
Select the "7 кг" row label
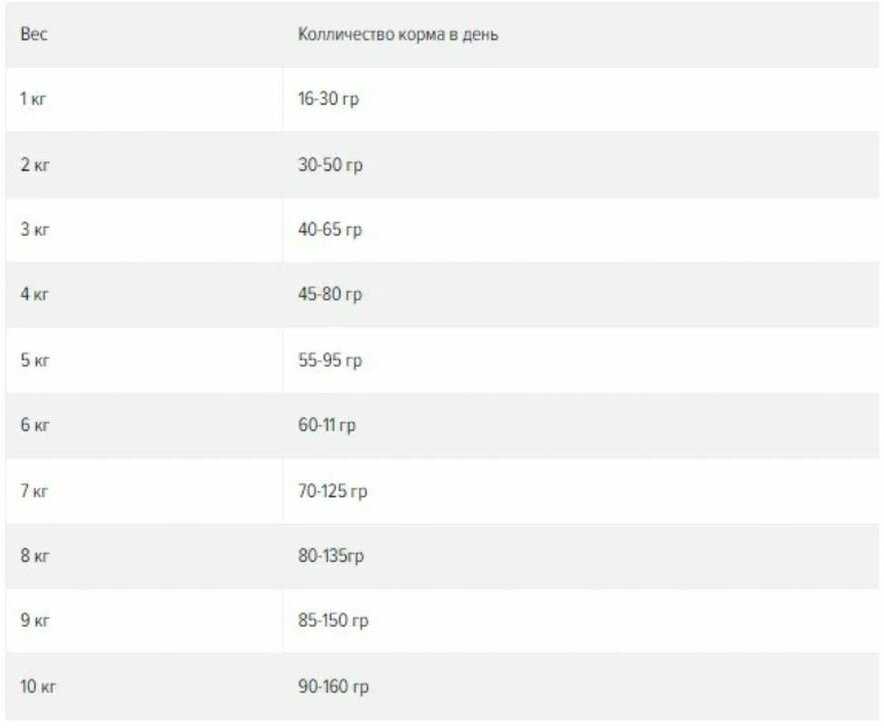[34, 491]
